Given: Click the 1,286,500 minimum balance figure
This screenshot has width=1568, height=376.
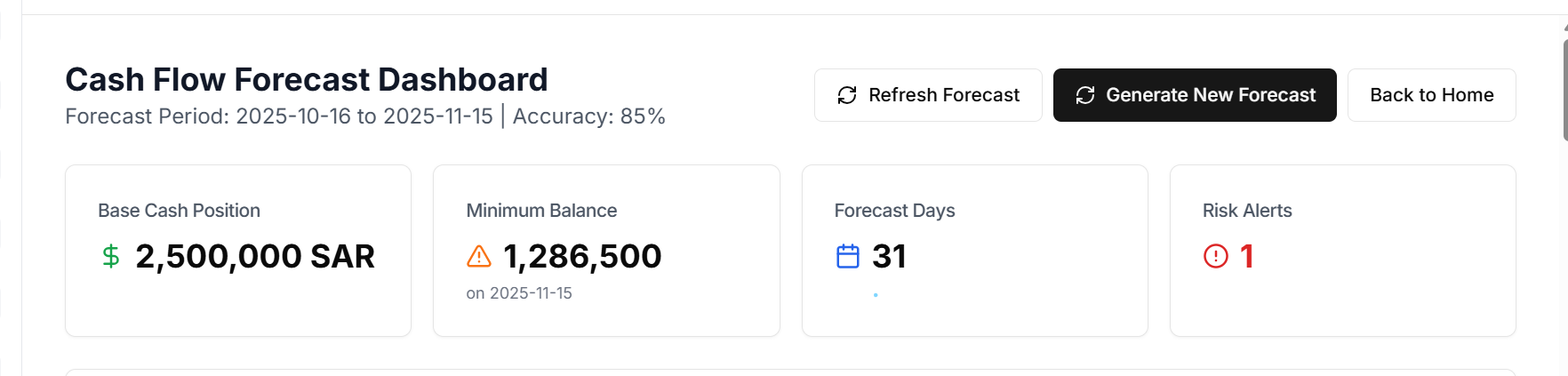Looking at the screenshot, I should click(x=582, y=257).
